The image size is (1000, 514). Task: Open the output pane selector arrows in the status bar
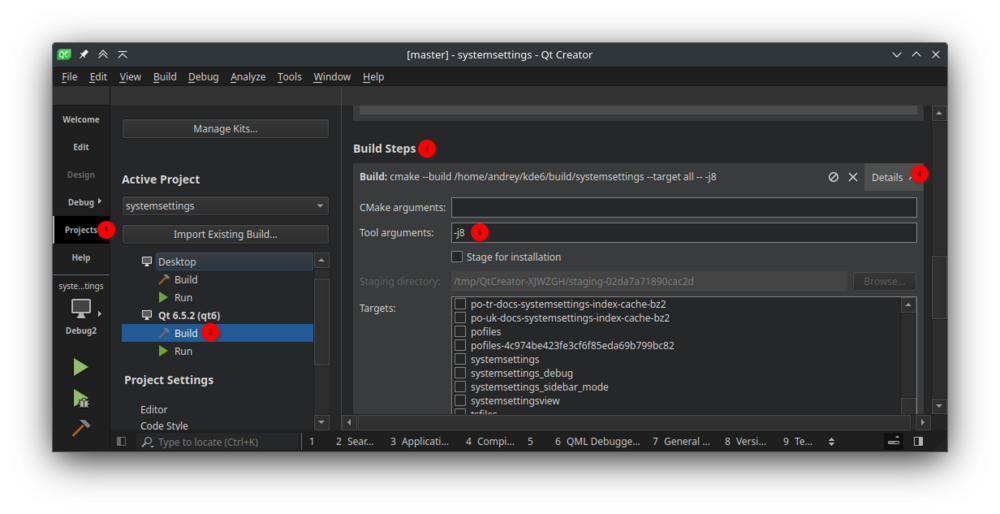[x=831, y=441]
